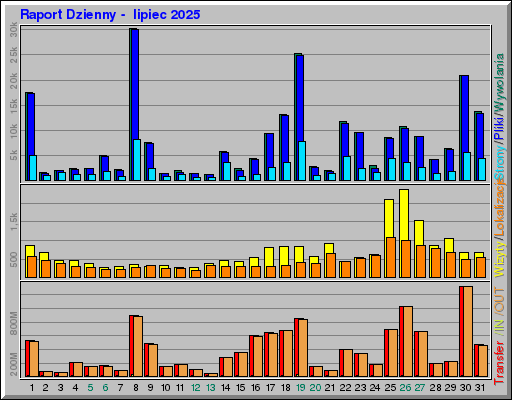Click the '15k' y-axis label
This screenshot has width=512, height=400.
[x=13, y=106]
